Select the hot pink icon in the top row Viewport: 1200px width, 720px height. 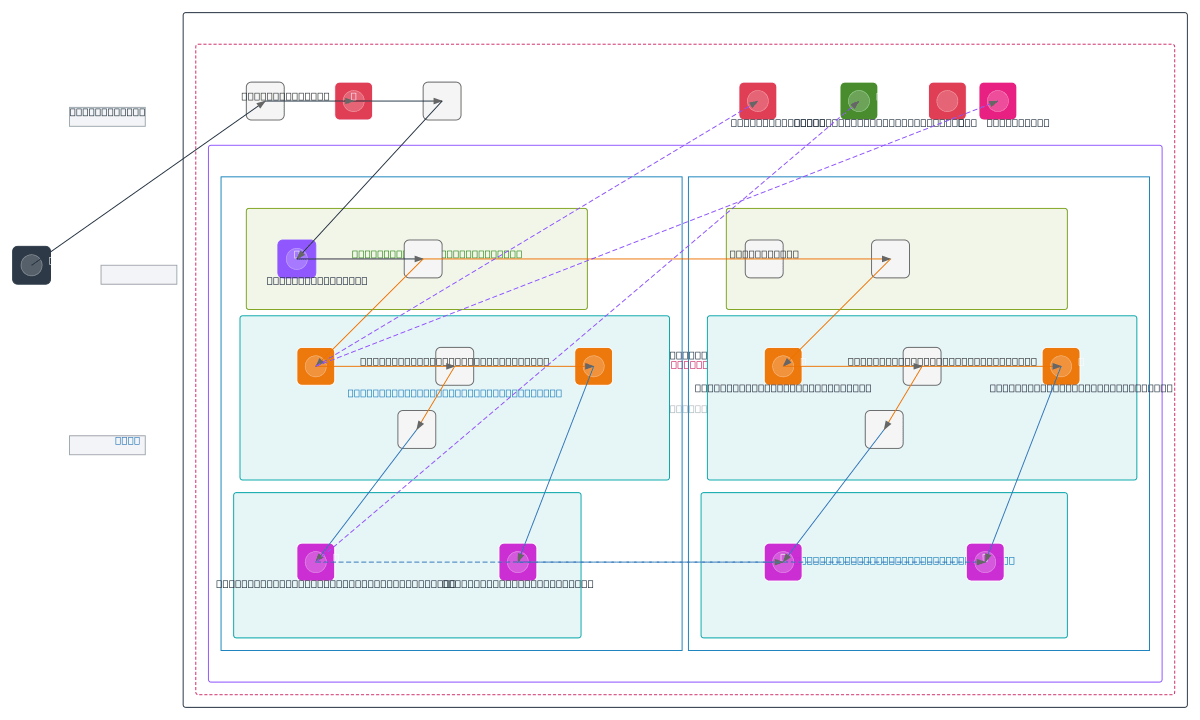point(997,101)
